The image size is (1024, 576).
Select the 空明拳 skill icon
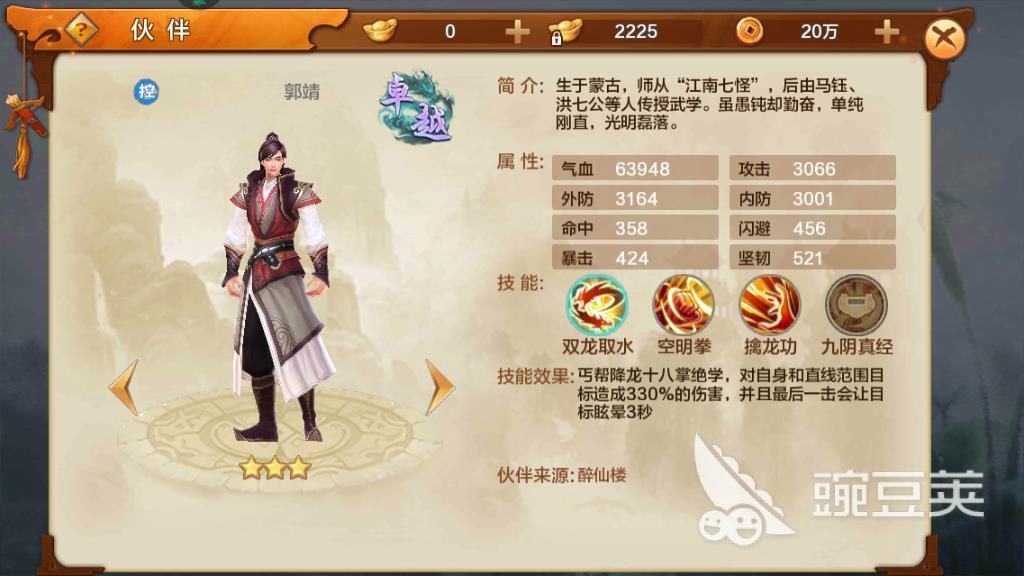(684, 306)
